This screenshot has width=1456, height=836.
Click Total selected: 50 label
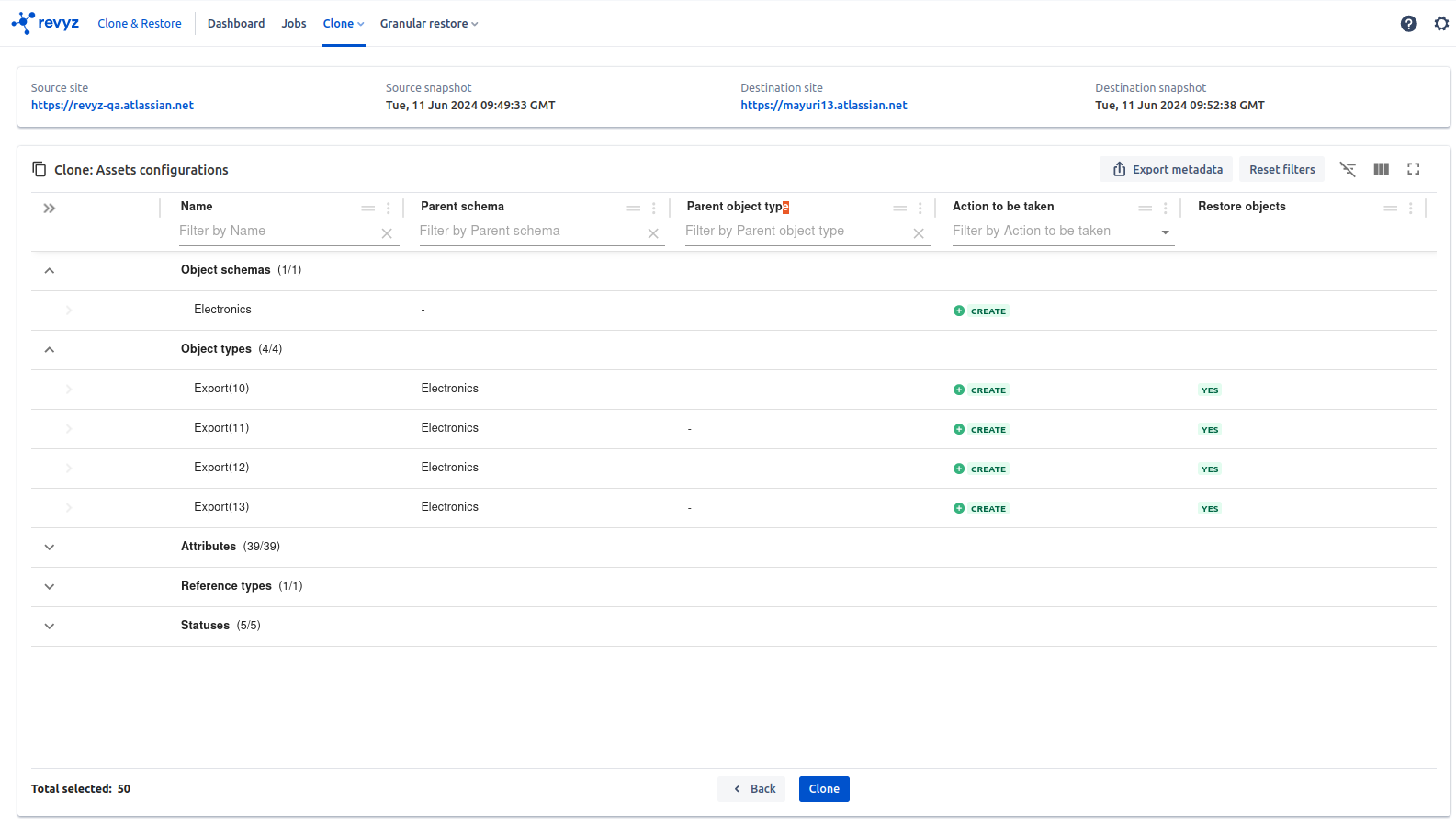tap(81, 789)
